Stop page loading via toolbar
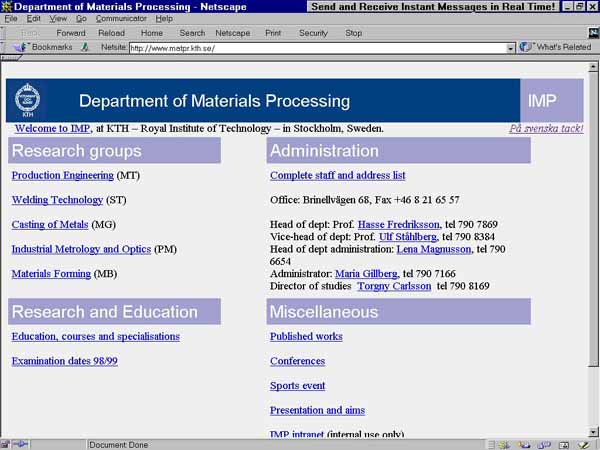This screenshot has height=450, width=600. click(353, 33)
